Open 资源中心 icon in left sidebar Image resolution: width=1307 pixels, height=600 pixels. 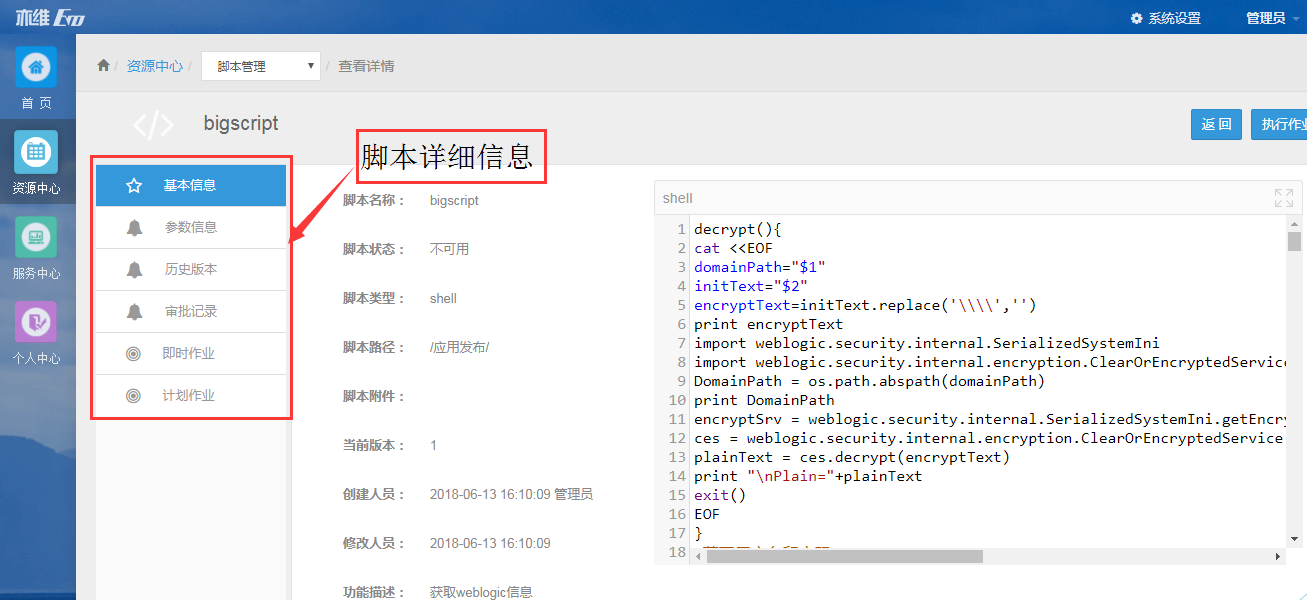pyautogui.click(x=36, y=152)
